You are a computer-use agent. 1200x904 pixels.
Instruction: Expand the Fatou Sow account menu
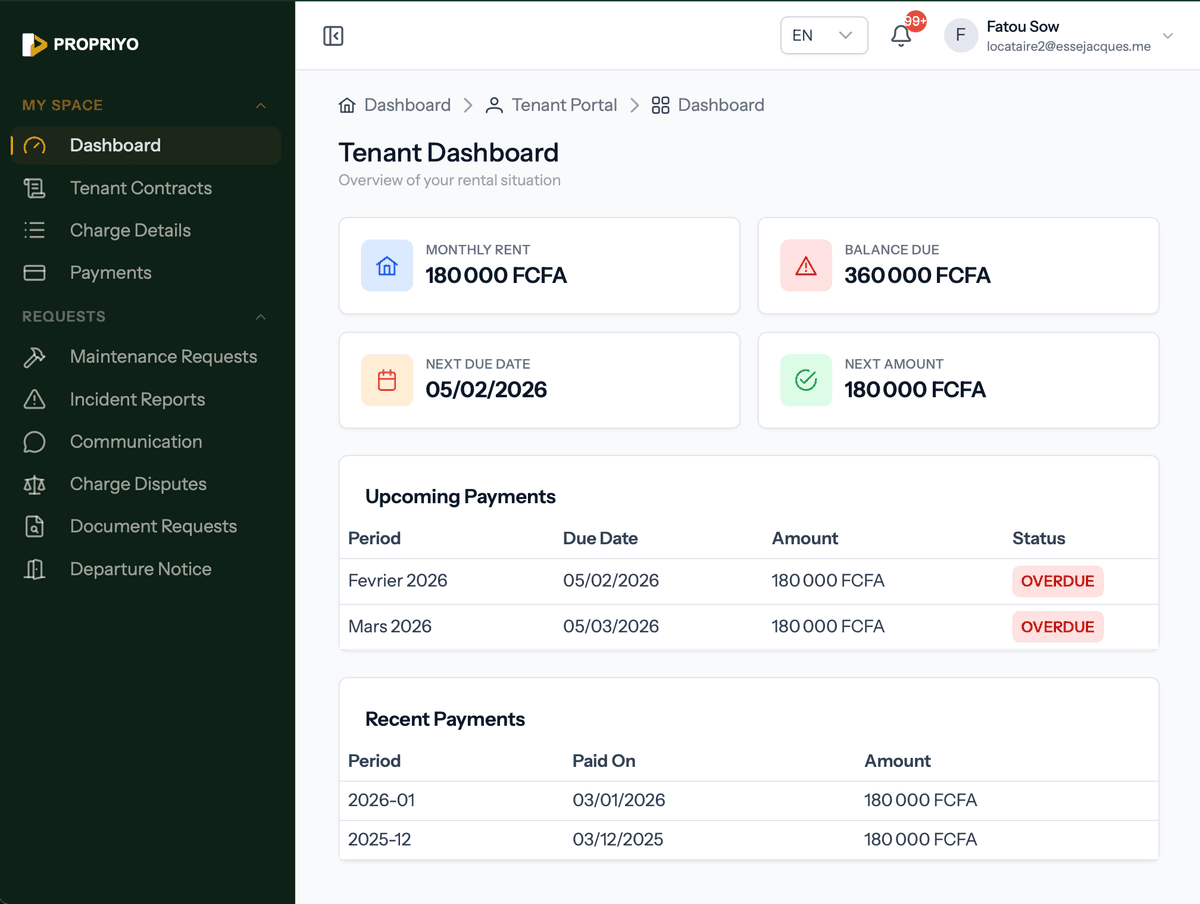click(1168, 36)
